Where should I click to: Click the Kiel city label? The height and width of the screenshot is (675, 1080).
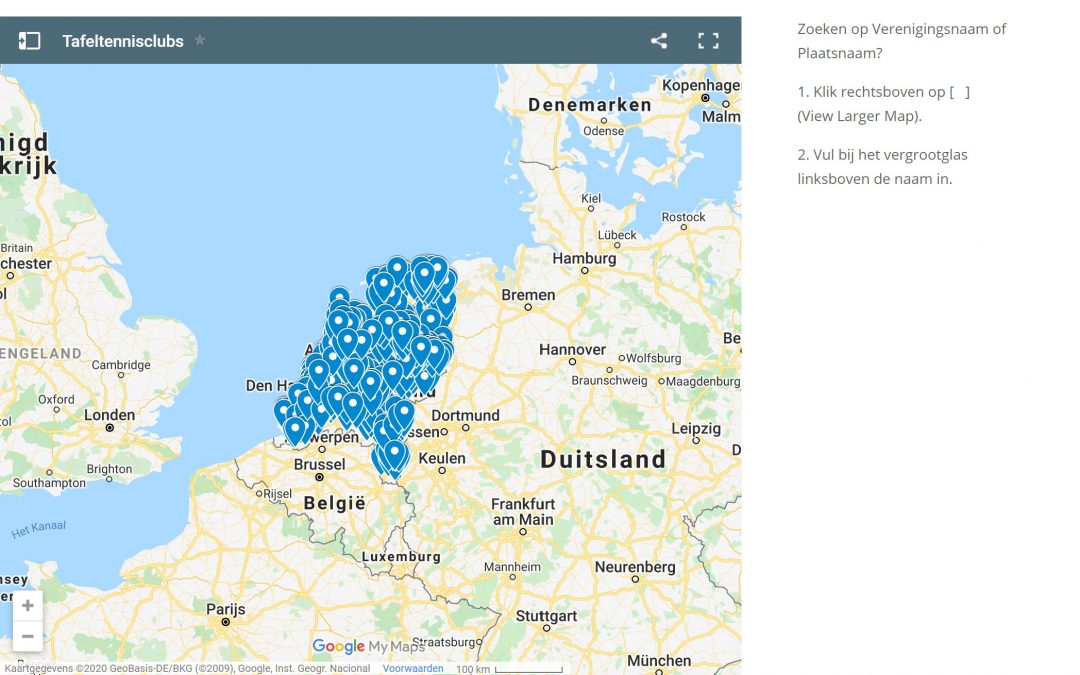click(x=591, y=198)
